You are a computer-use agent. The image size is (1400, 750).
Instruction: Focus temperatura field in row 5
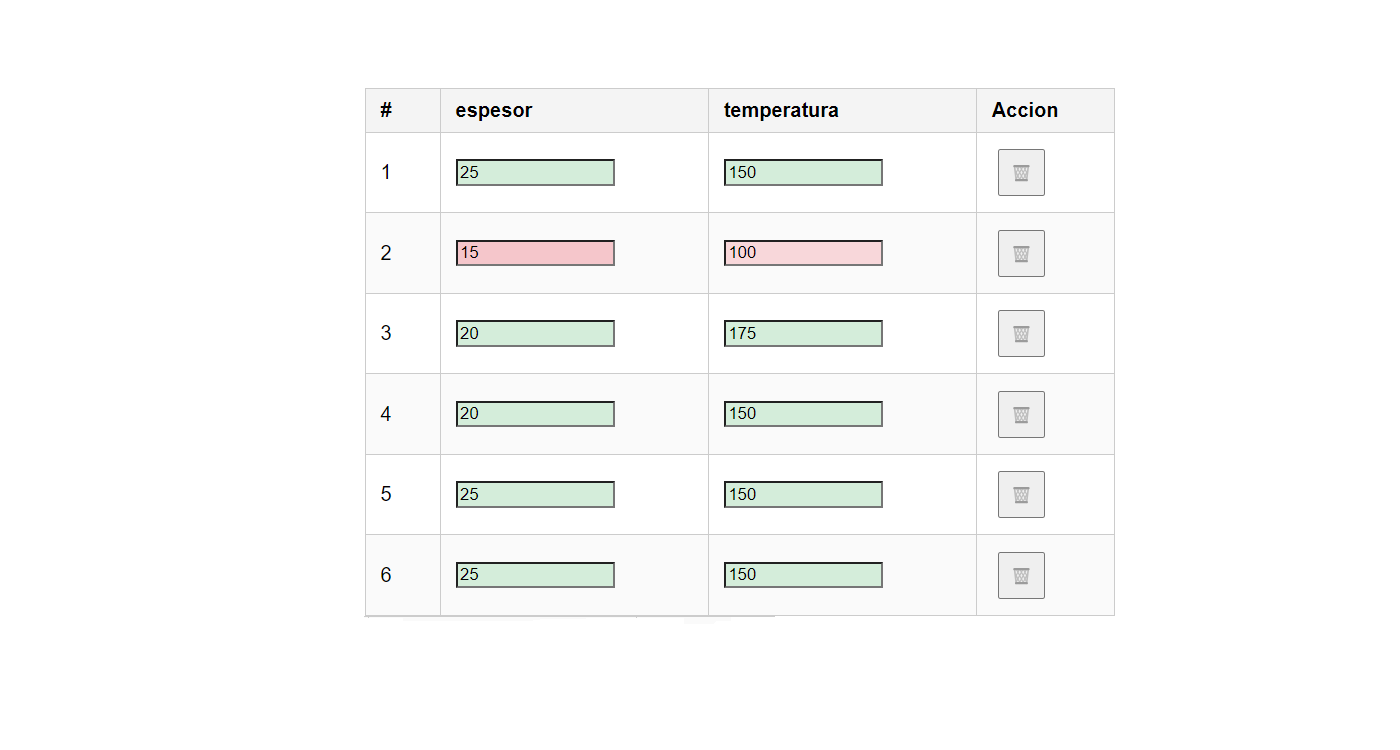point(803,495)
